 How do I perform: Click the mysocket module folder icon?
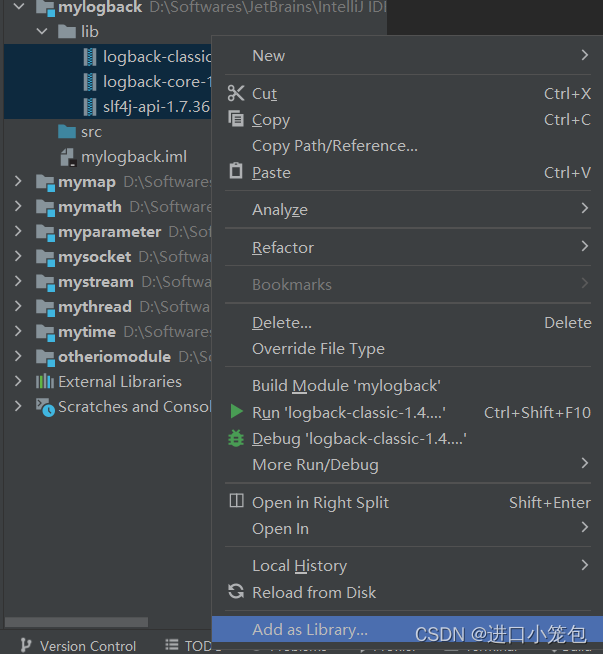click(45, 258)
